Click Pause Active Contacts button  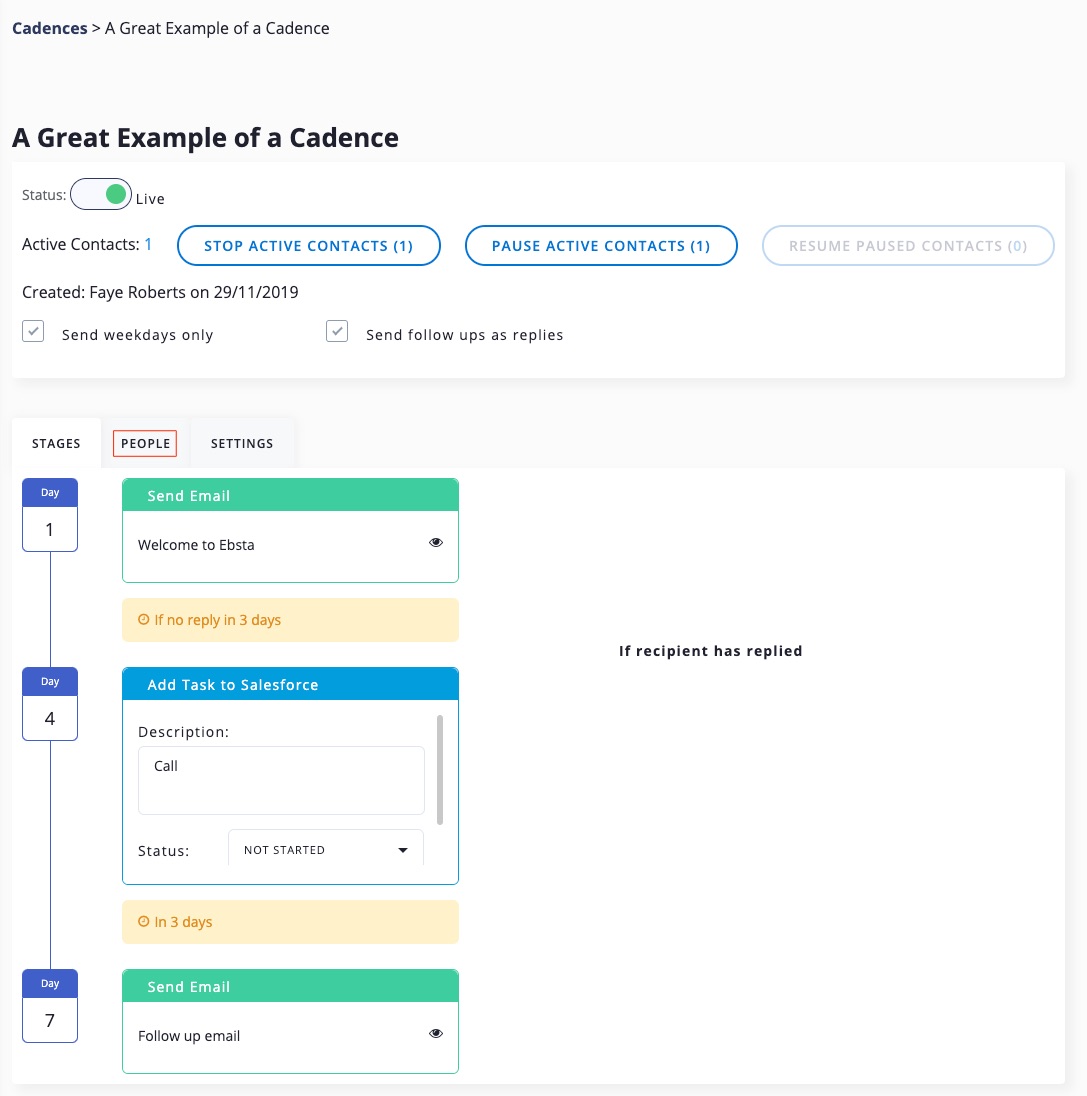tap(601, 246)
